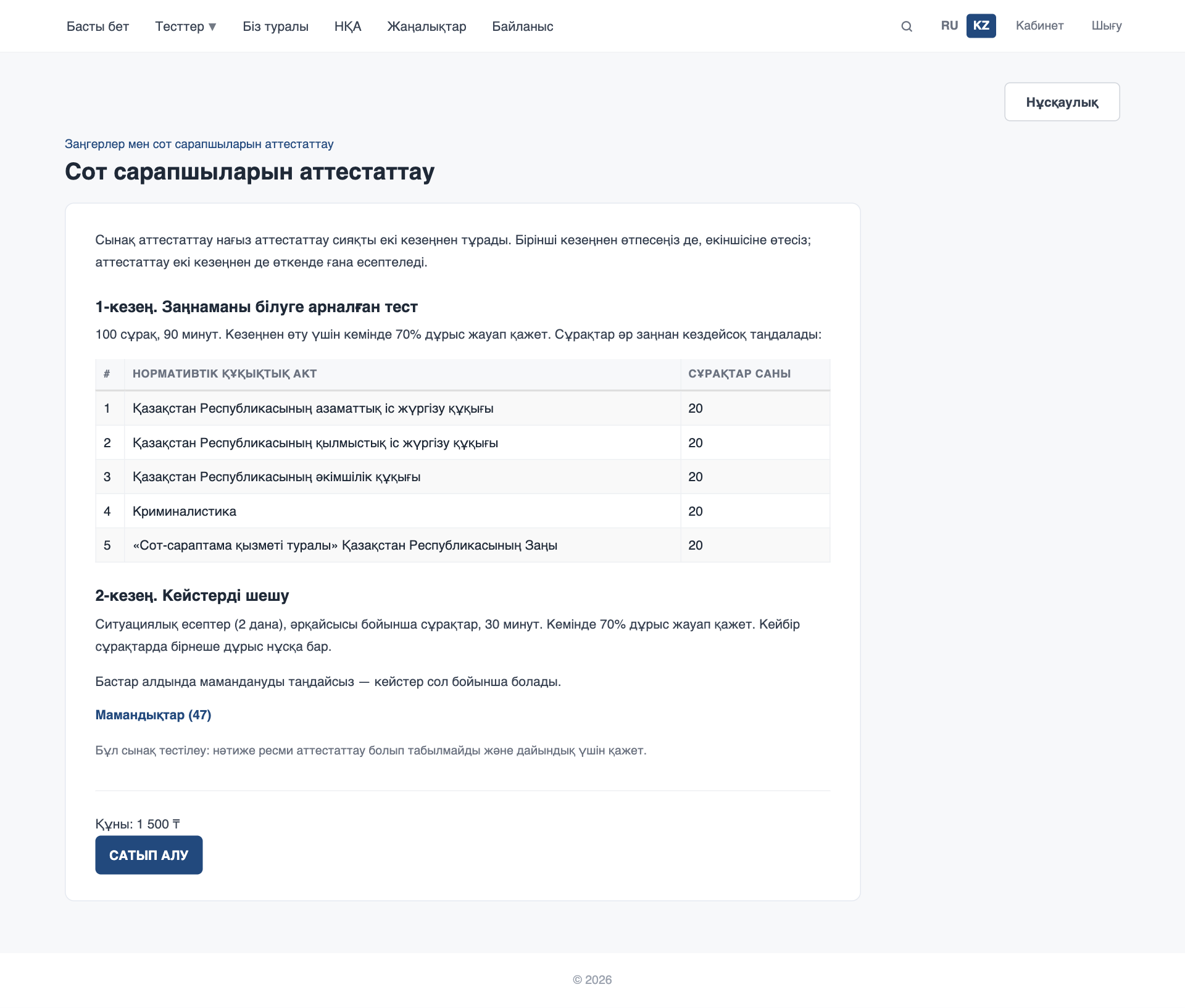The image size is (1185, 1008).
Task: Click the © 2026 footer text
Action: (592, 980)
